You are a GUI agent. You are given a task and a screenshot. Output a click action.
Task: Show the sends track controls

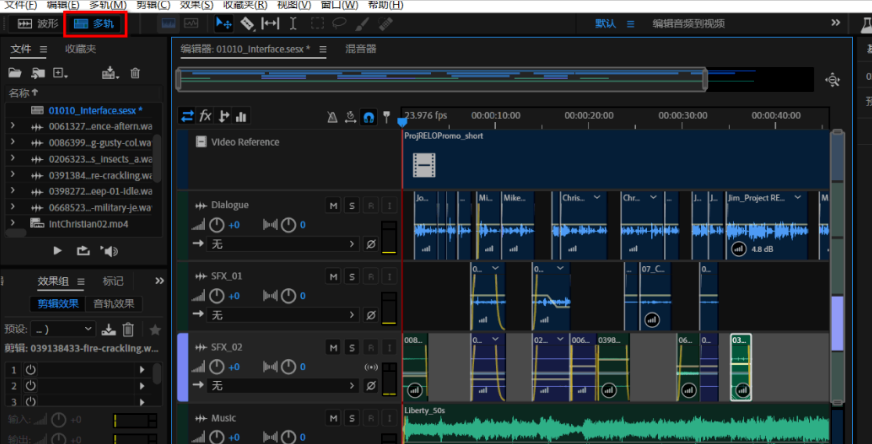[x=224, y=116]
